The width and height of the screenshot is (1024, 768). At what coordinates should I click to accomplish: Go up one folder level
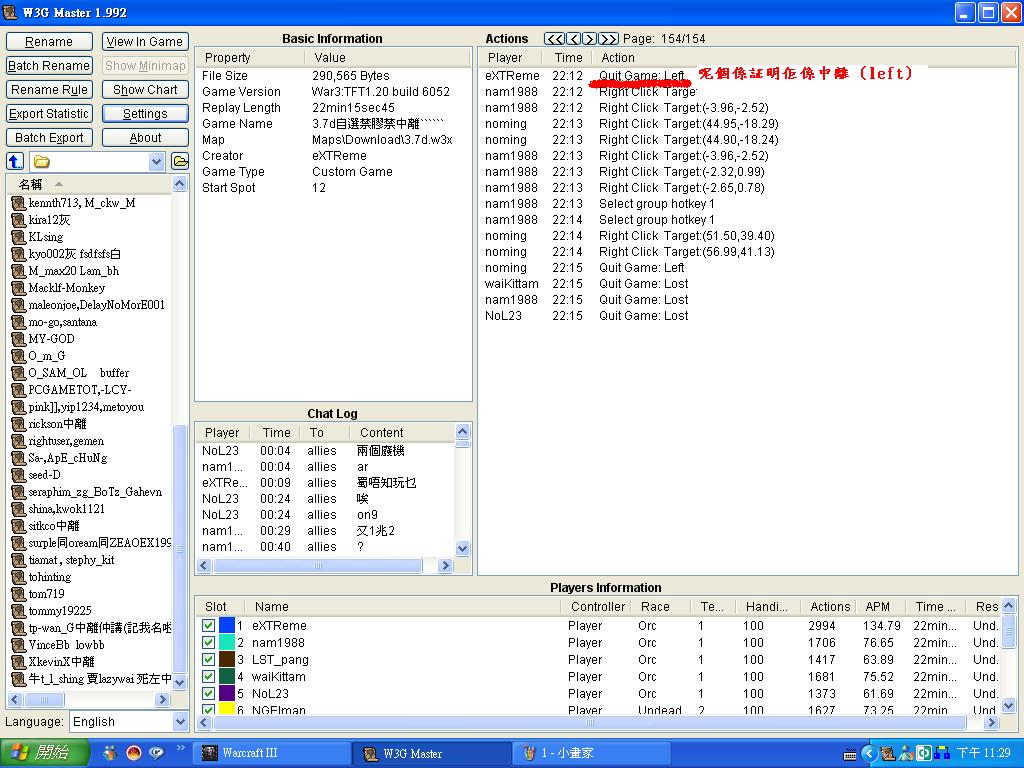pyautogui.click(x=15, y=161)
